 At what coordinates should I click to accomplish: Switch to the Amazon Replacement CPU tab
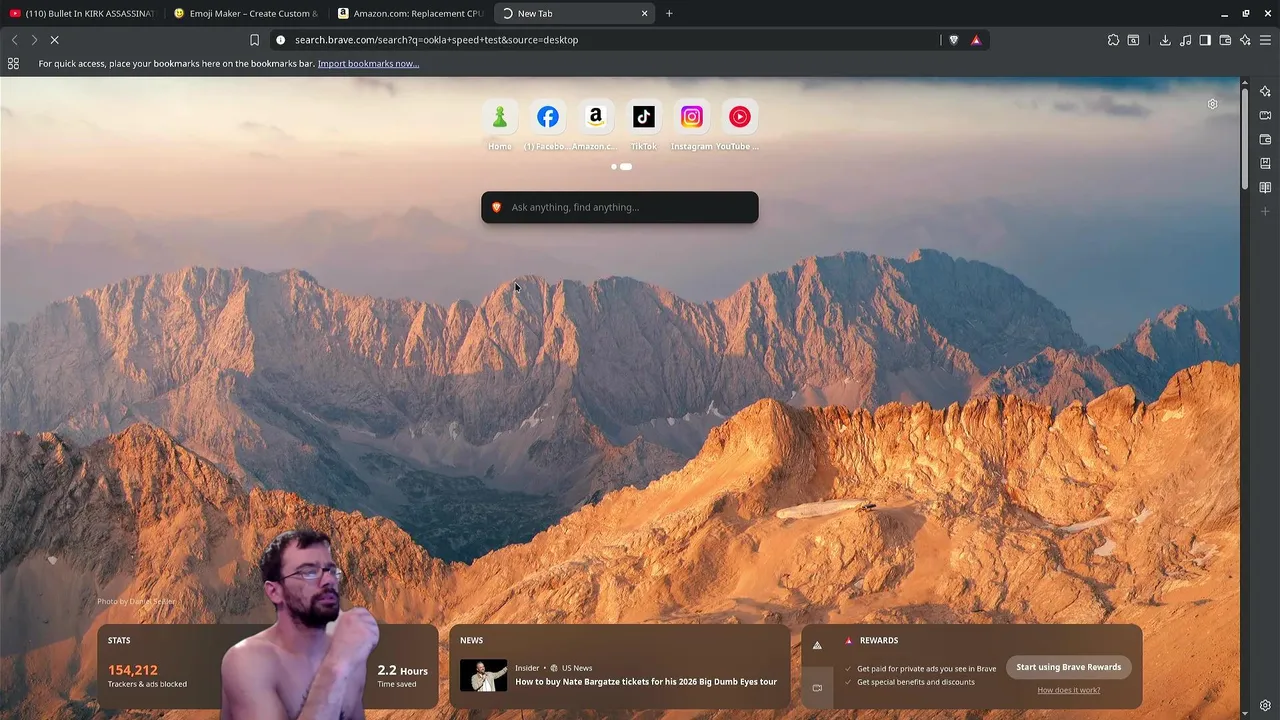pos(410,13)
